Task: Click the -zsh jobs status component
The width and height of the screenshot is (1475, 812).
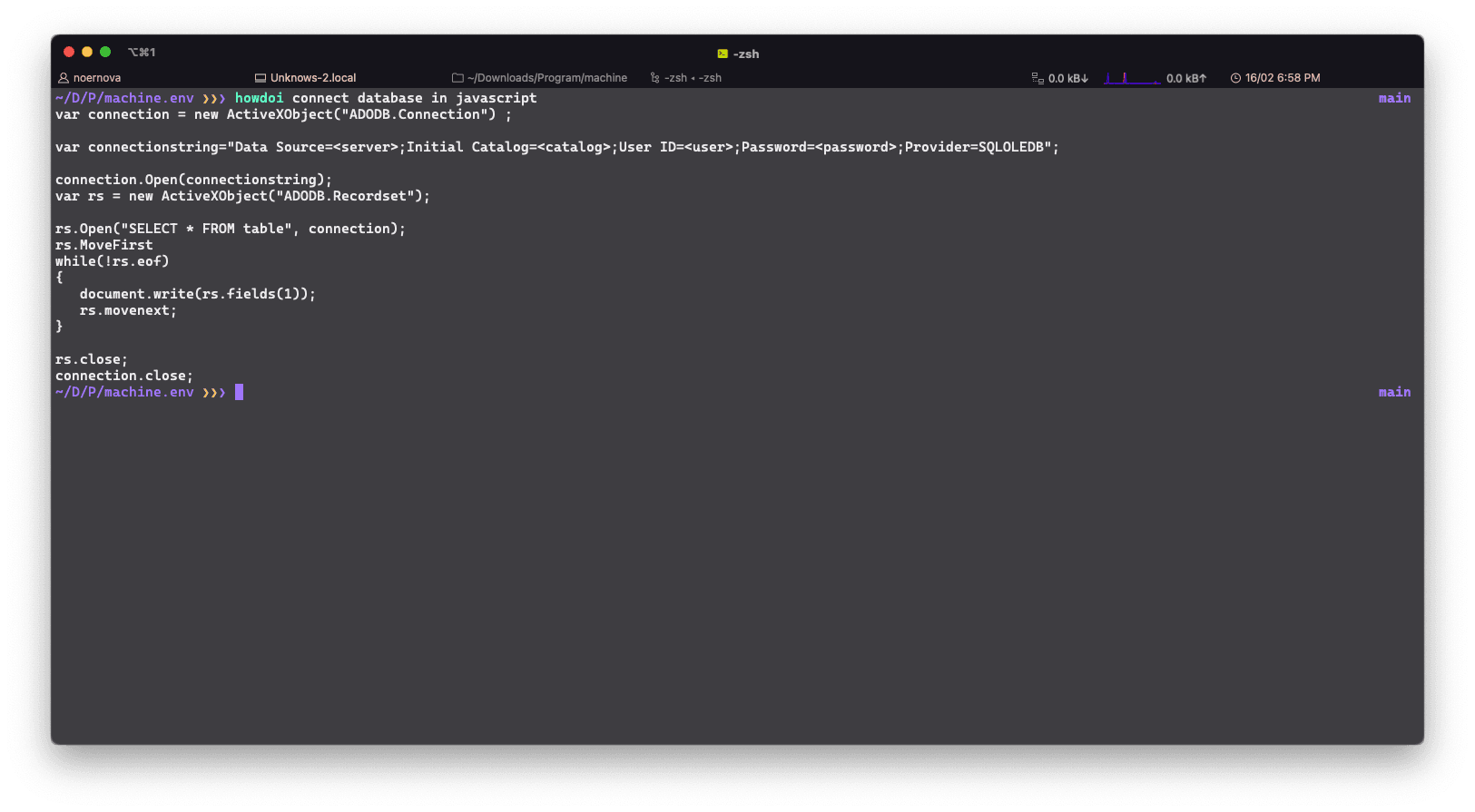Action: [693, 78]
